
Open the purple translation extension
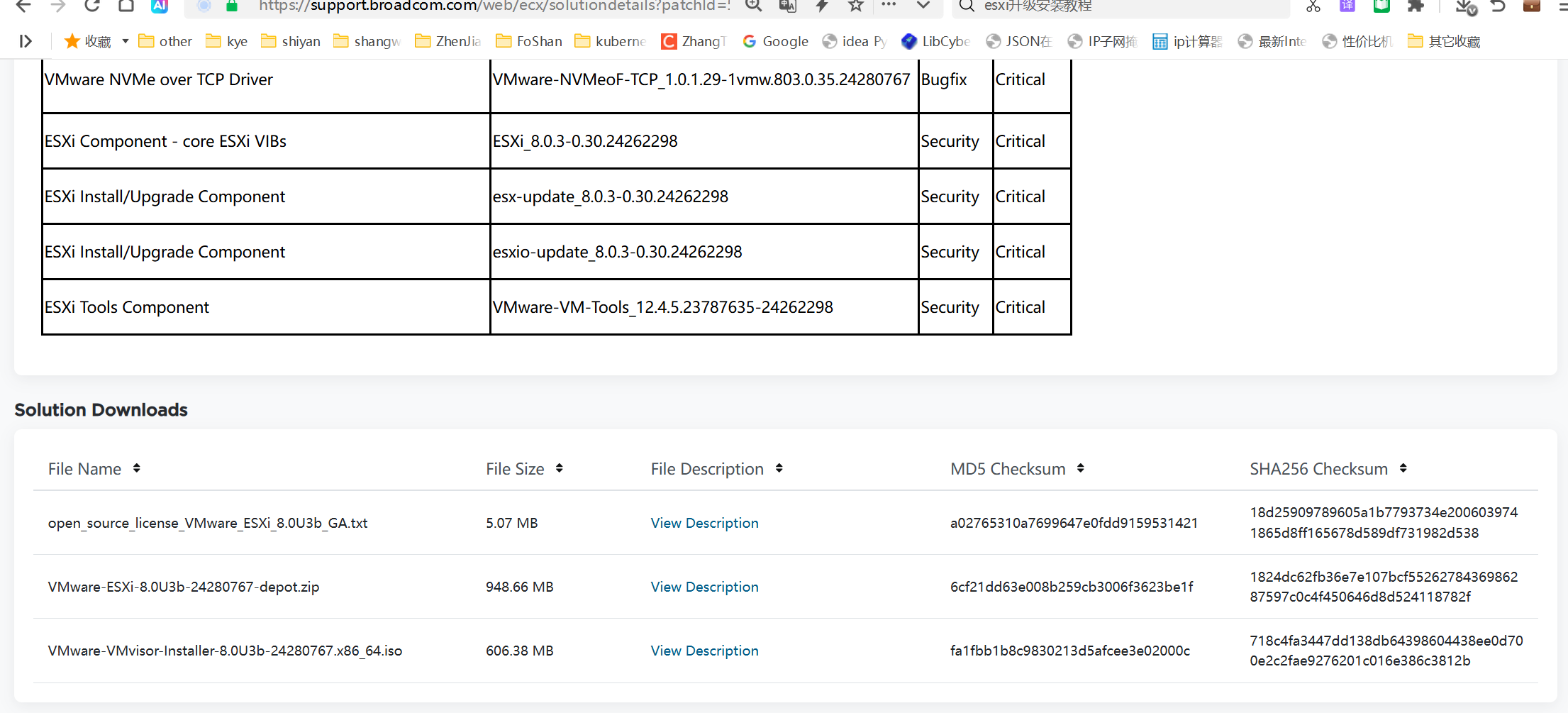tap(1347, 6)
